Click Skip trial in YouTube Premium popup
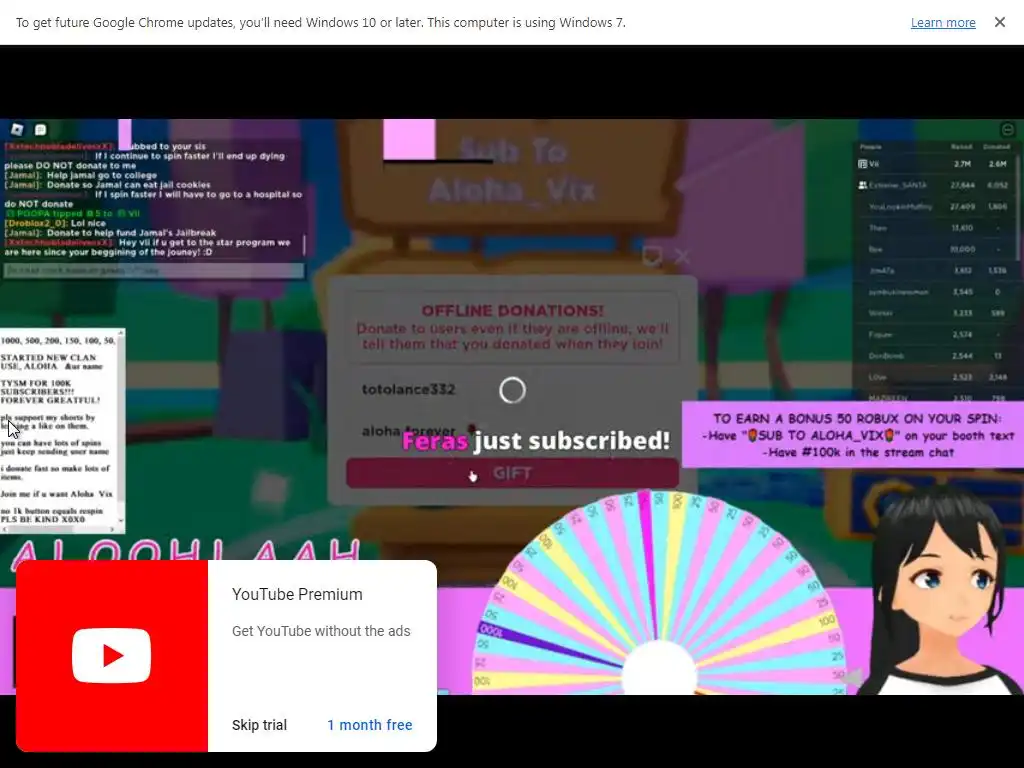 coord(259,725)
